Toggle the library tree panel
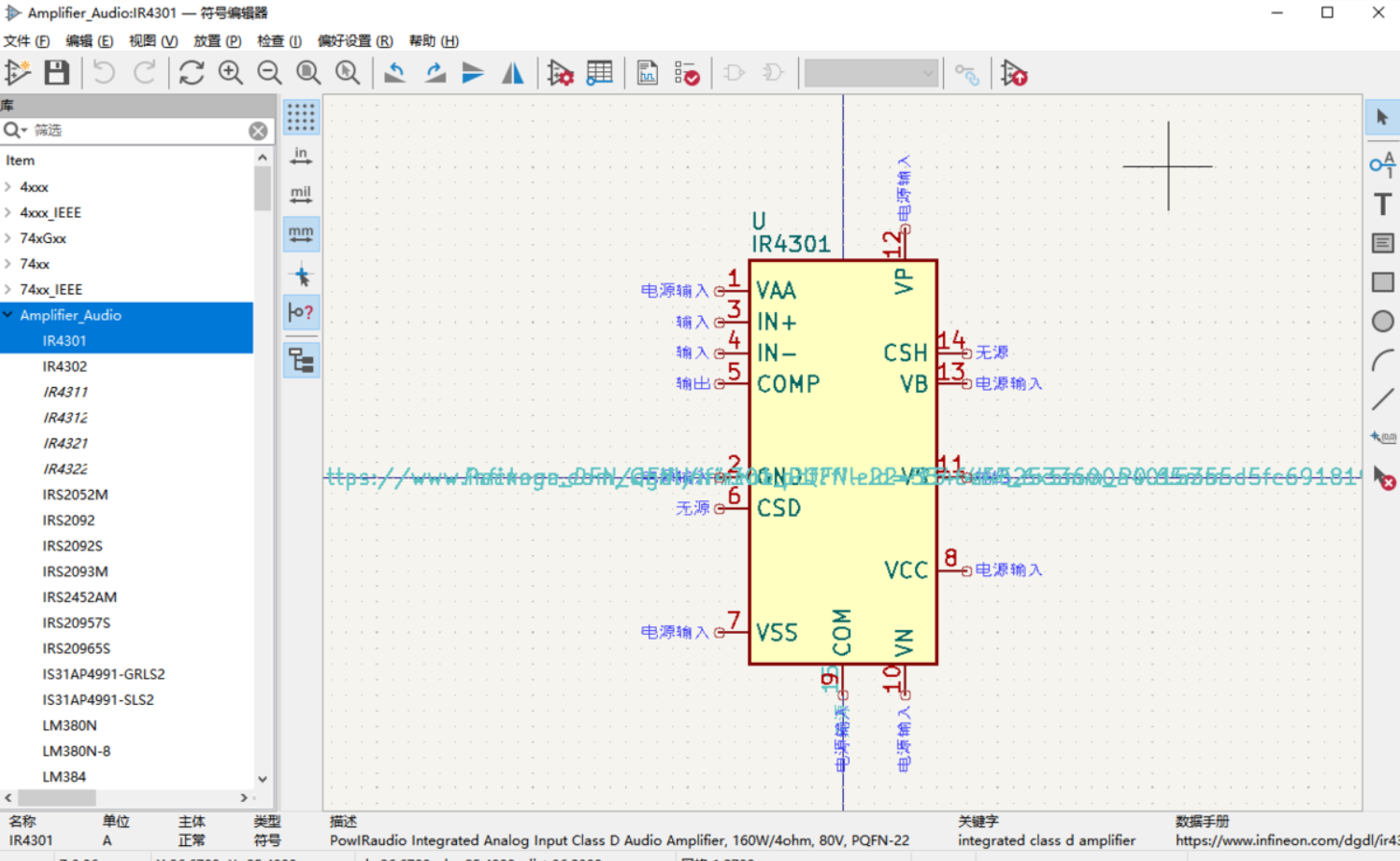The image size is (1400, 861). pyautogui.click(x=301, y=360)
